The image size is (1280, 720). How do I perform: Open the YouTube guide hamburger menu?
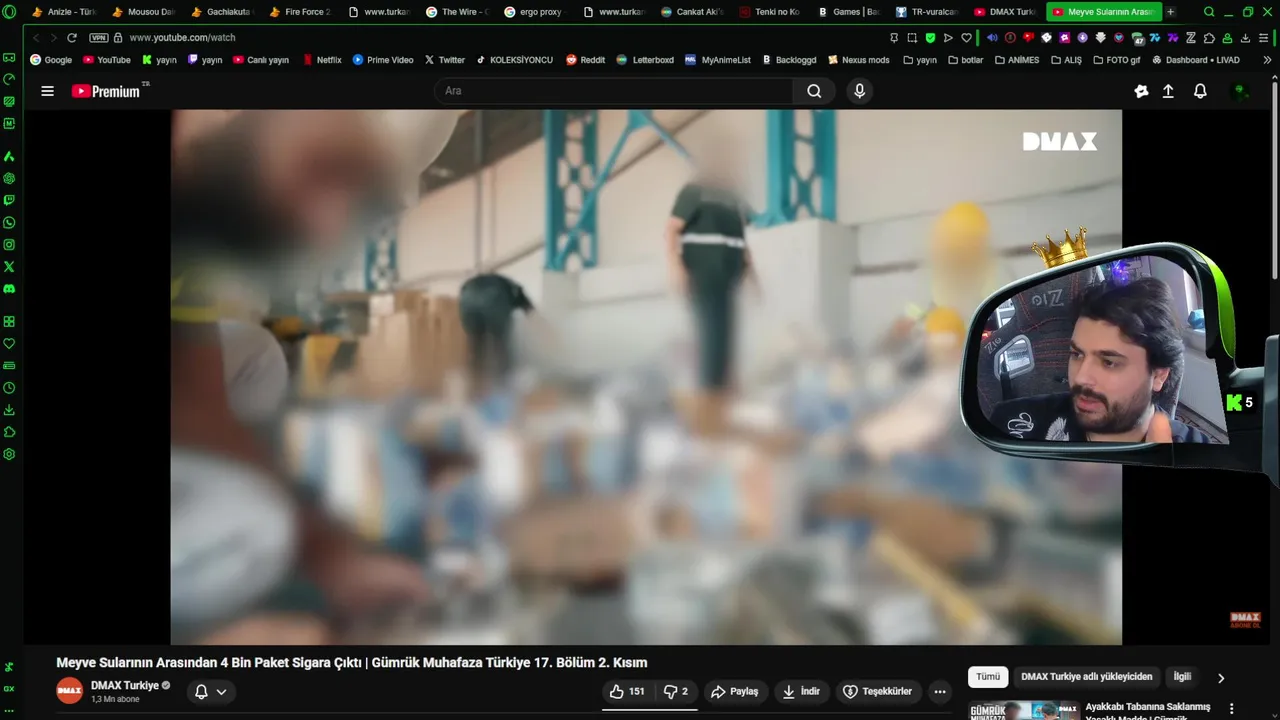(47, 91)
